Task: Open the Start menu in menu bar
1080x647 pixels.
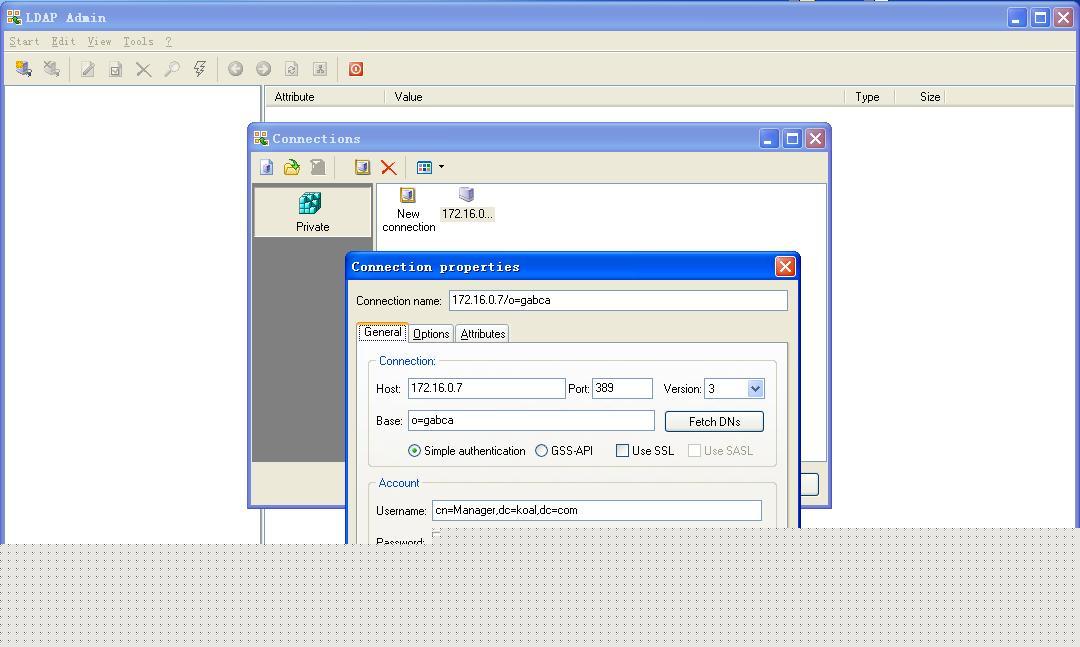Action: click(x=24, y=41)
